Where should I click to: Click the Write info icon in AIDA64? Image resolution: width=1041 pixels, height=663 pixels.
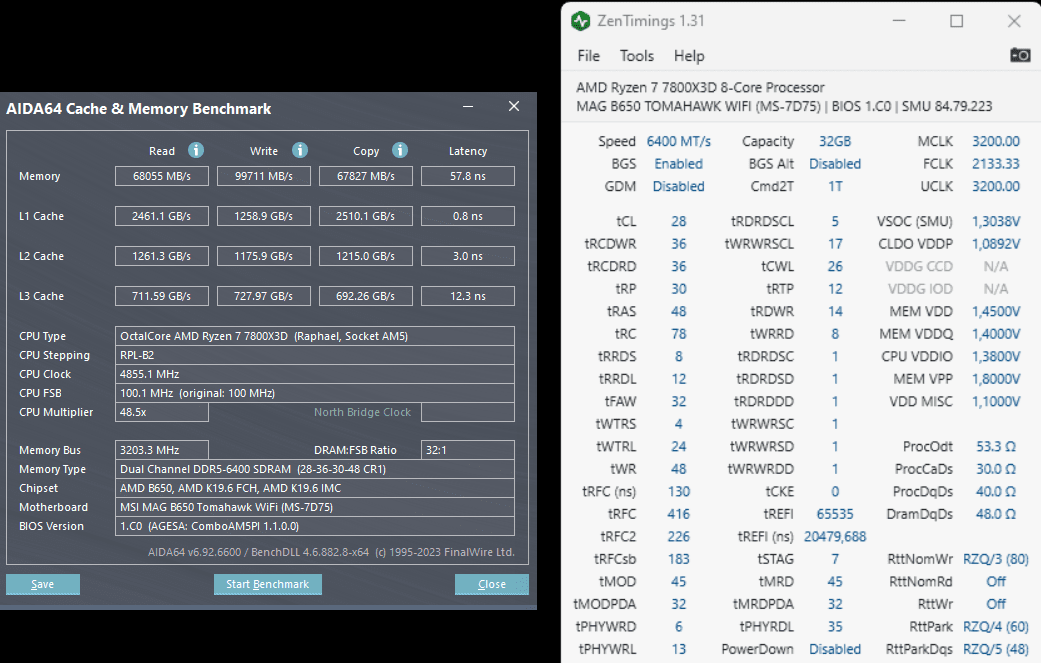pyautogui.click(x=300, y=150)
